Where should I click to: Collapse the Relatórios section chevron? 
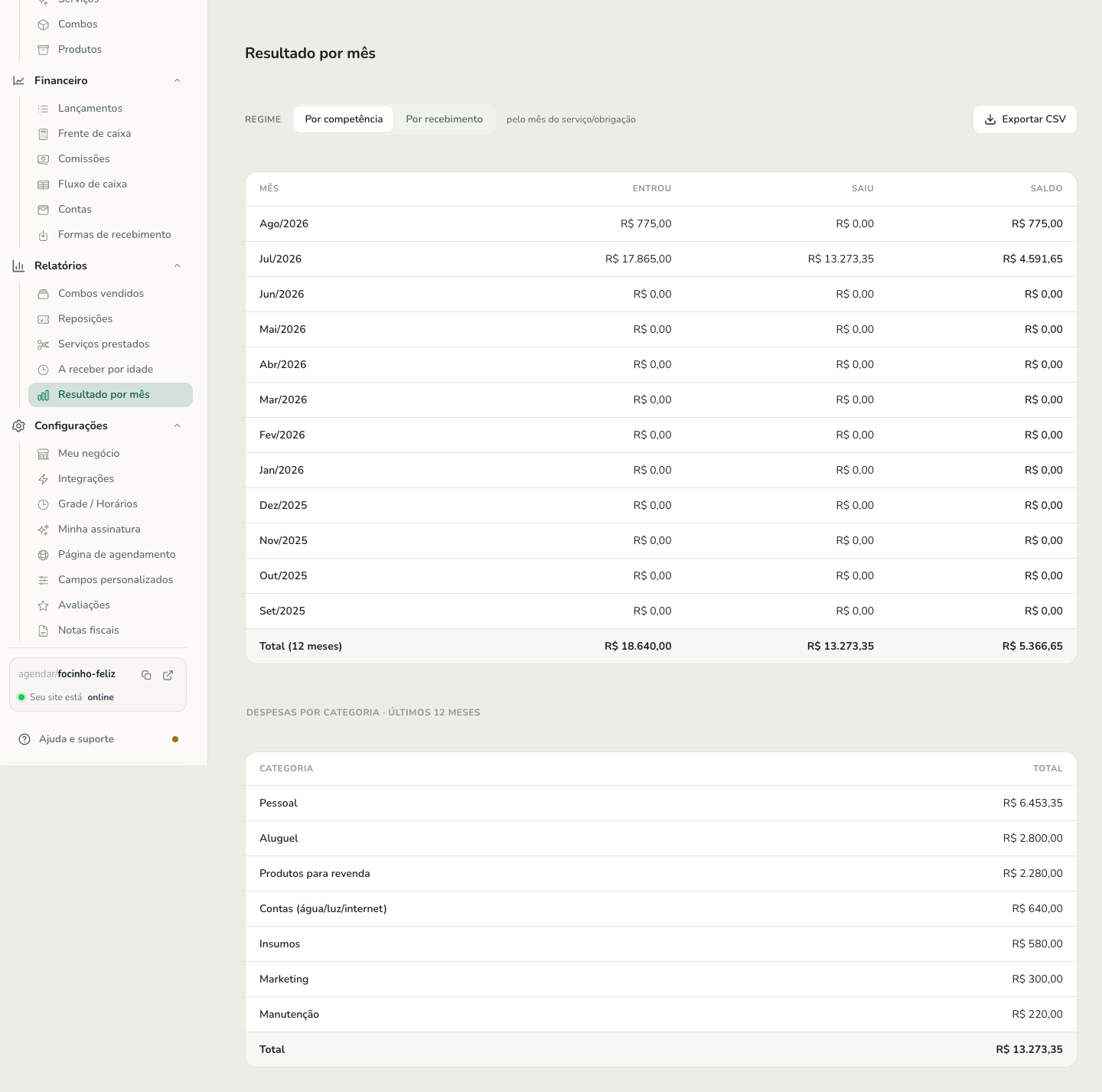tap(178, 266)
